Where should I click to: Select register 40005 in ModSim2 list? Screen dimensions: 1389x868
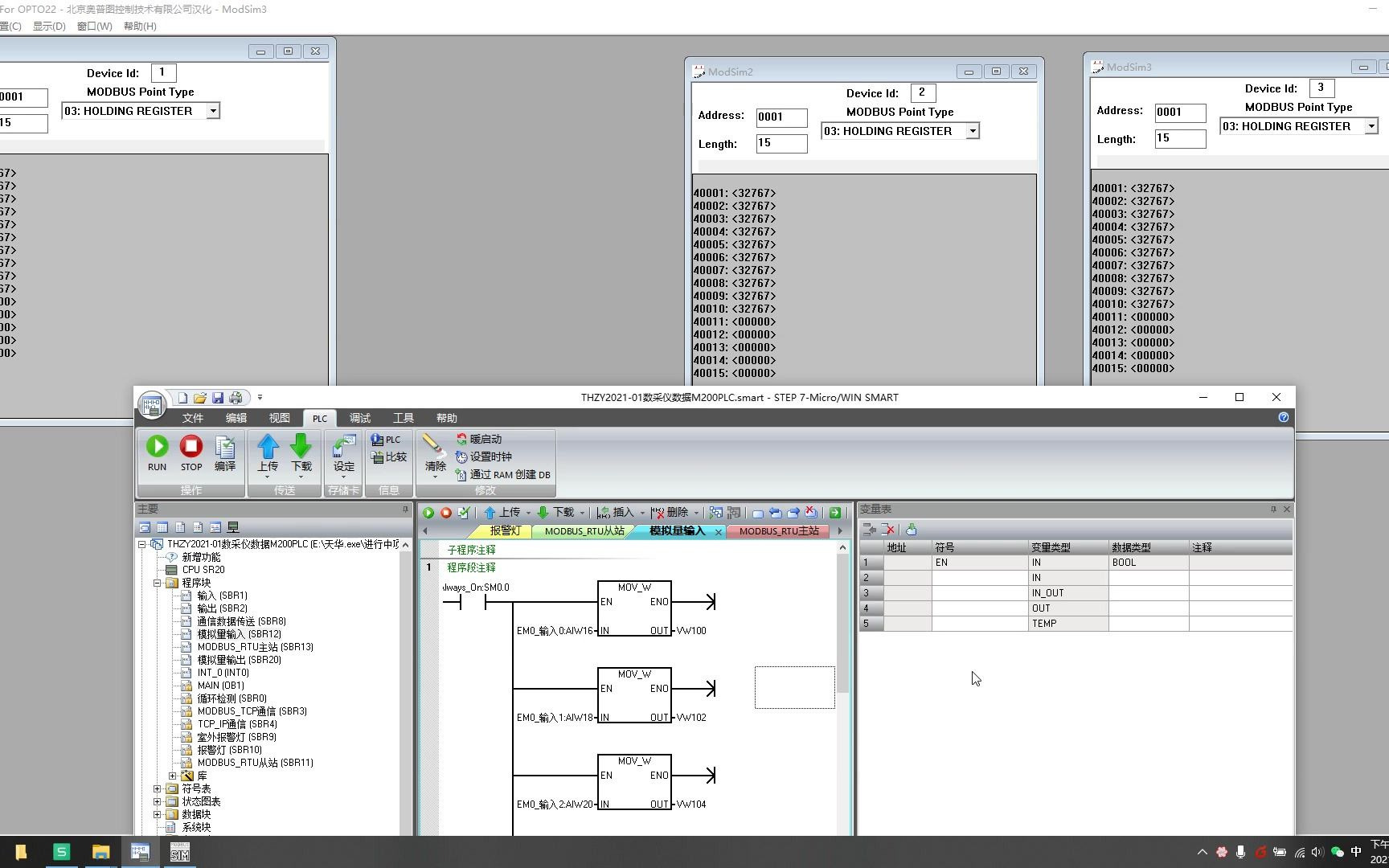pyautogui.click(x=734, y=244)
